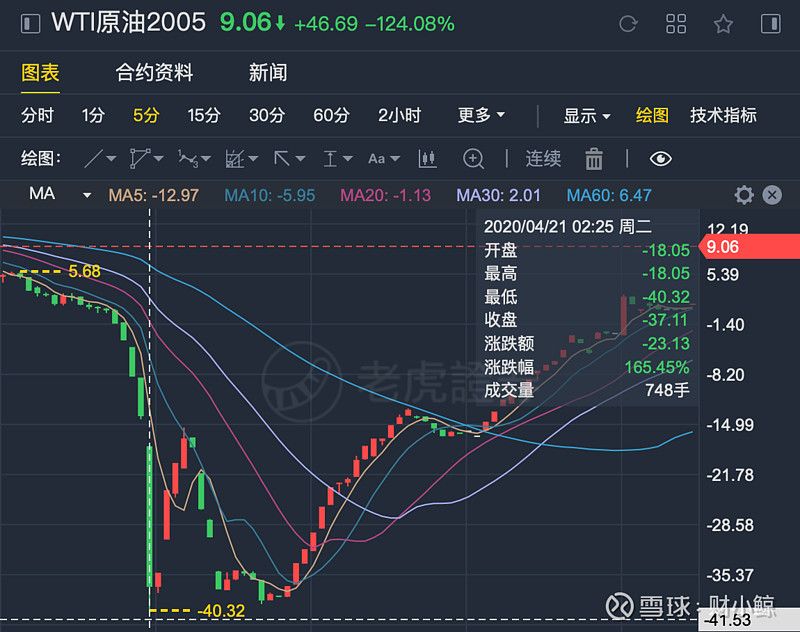This screenshot has height=632, width=800.
Task: Select the line drawing tool
Action: point(93,159)
